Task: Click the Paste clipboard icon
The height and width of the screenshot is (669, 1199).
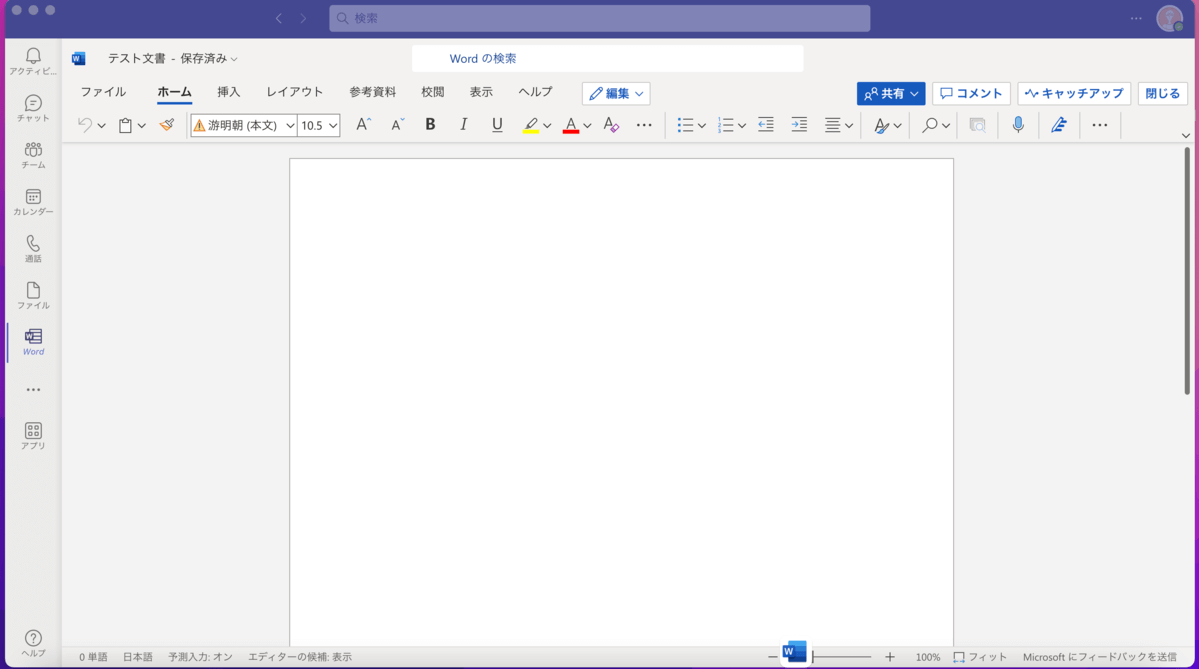Action: point(125,125)
